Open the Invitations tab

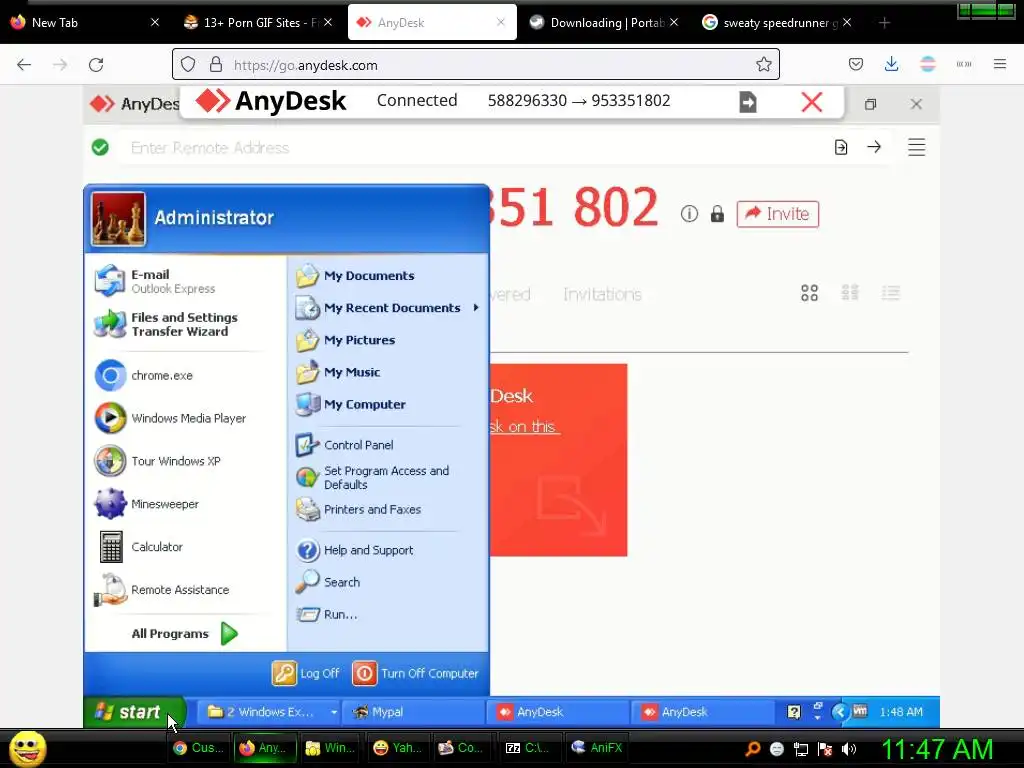pos(602,295)
